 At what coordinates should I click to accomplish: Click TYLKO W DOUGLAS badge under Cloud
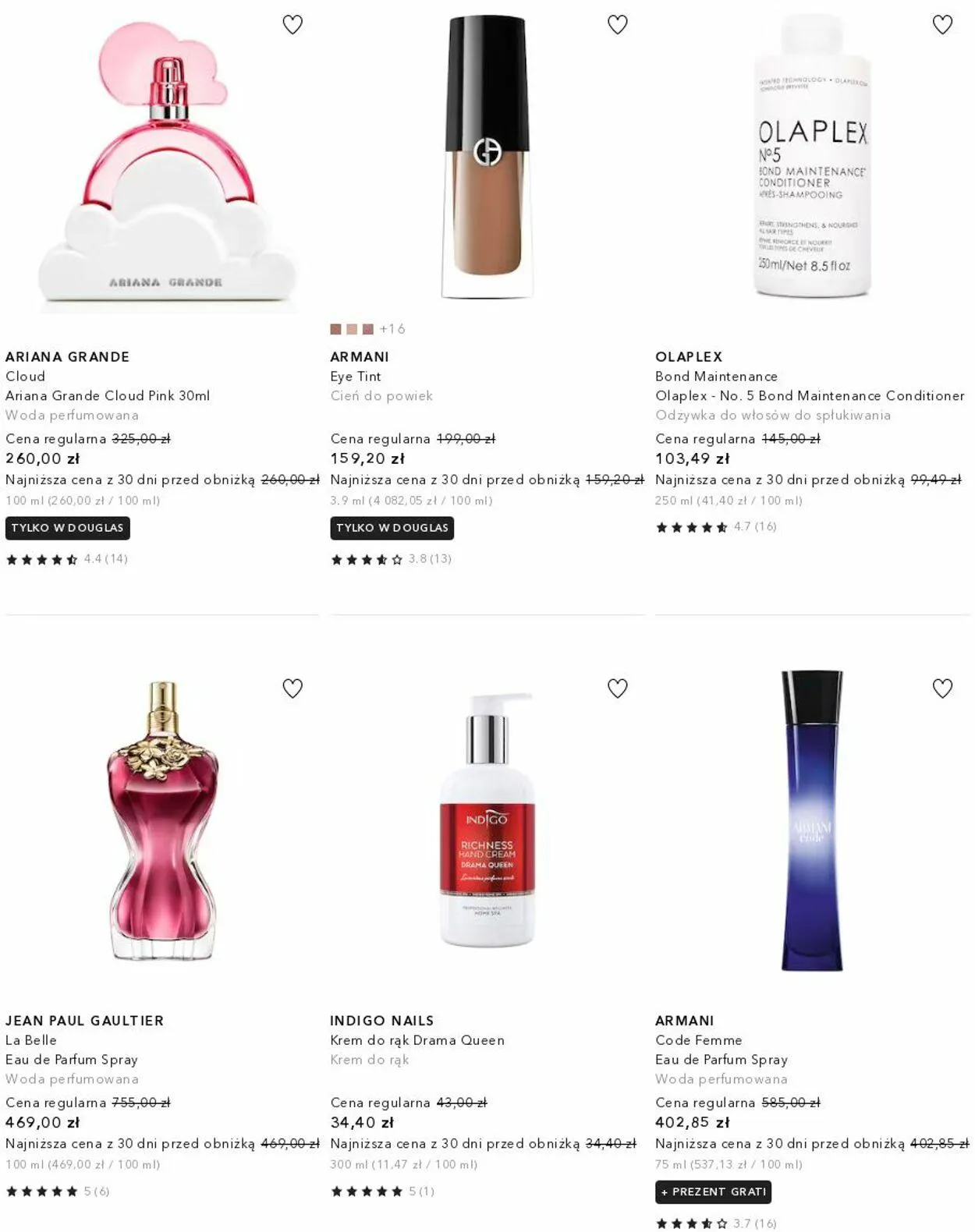point(68,528)
